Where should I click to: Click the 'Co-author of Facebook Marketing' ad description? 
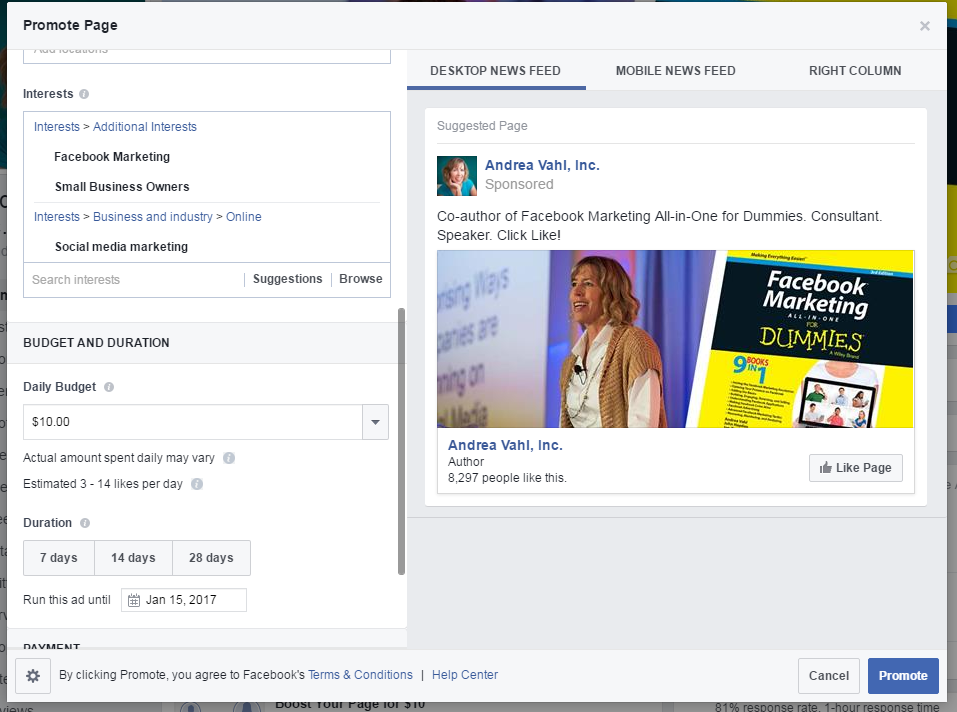point(660,226)
